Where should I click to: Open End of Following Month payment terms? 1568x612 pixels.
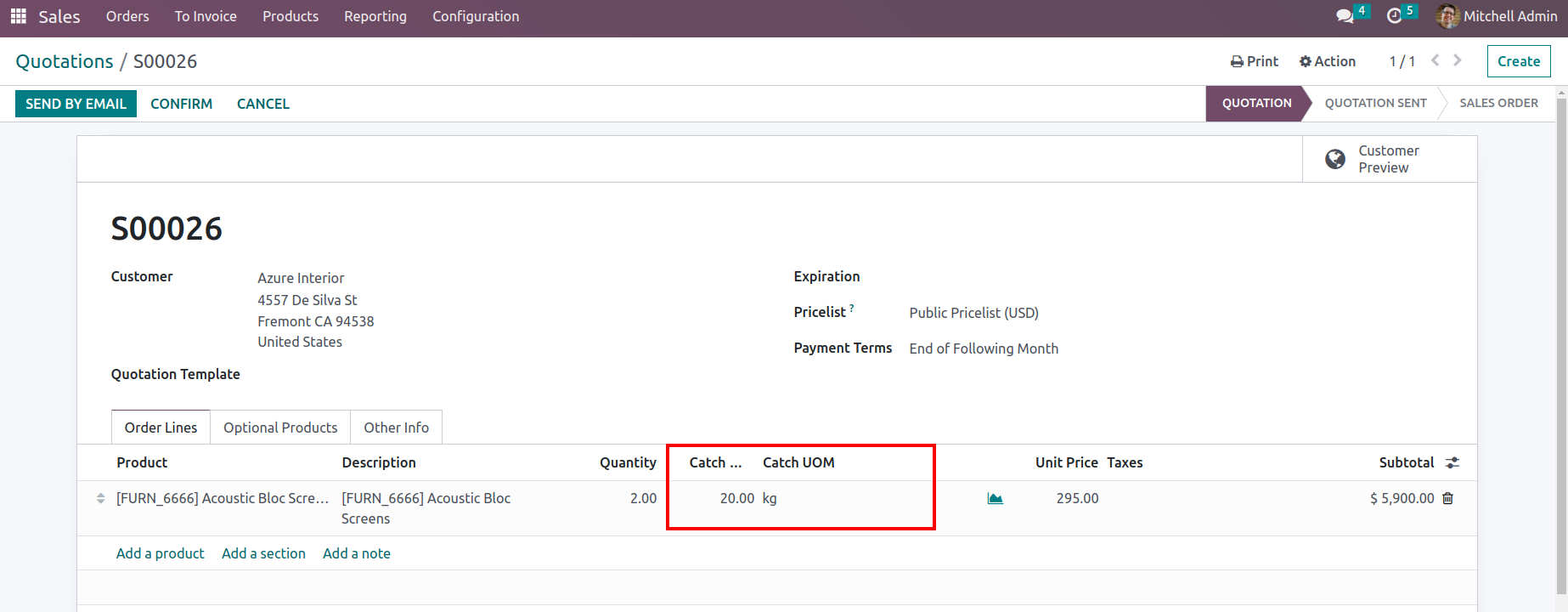(984, 348)
